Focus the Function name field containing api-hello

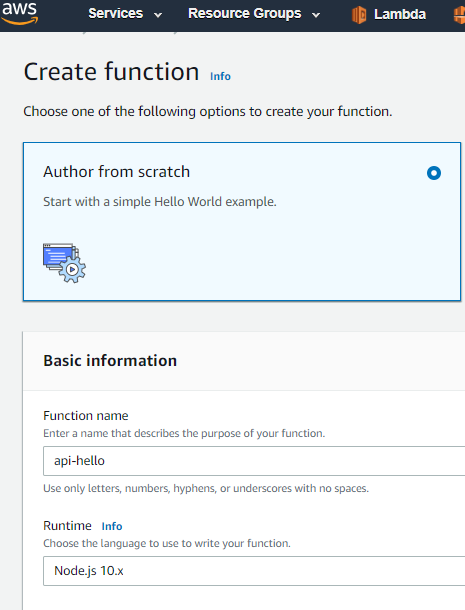coord(254,461)
